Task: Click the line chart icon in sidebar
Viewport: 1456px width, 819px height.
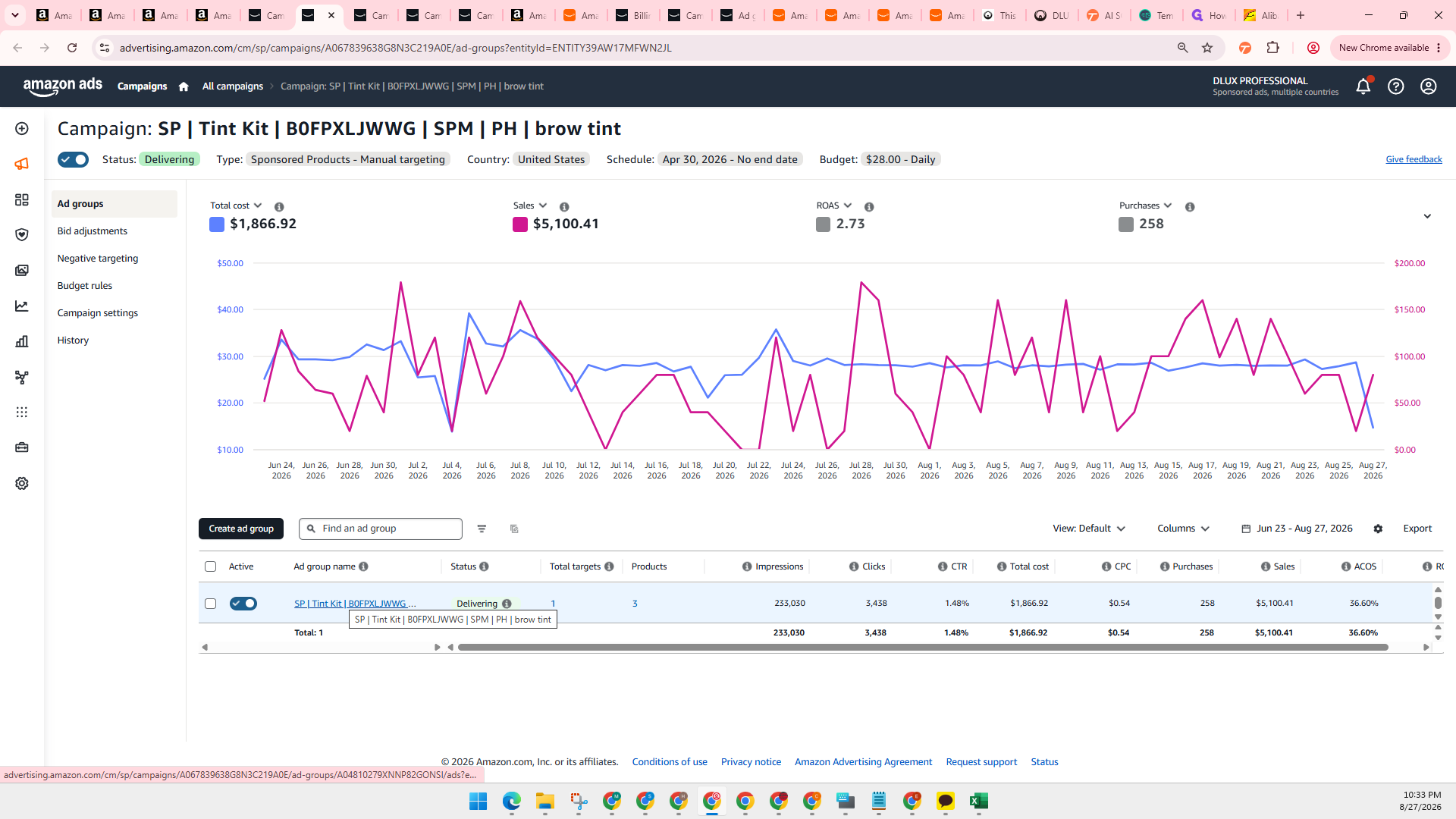Action: tap(22, 306)
